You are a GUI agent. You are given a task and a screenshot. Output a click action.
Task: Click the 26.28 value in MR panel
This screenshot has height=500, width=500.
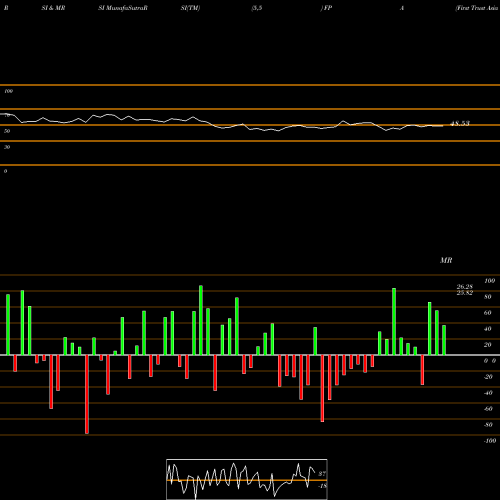click(465, 287)
